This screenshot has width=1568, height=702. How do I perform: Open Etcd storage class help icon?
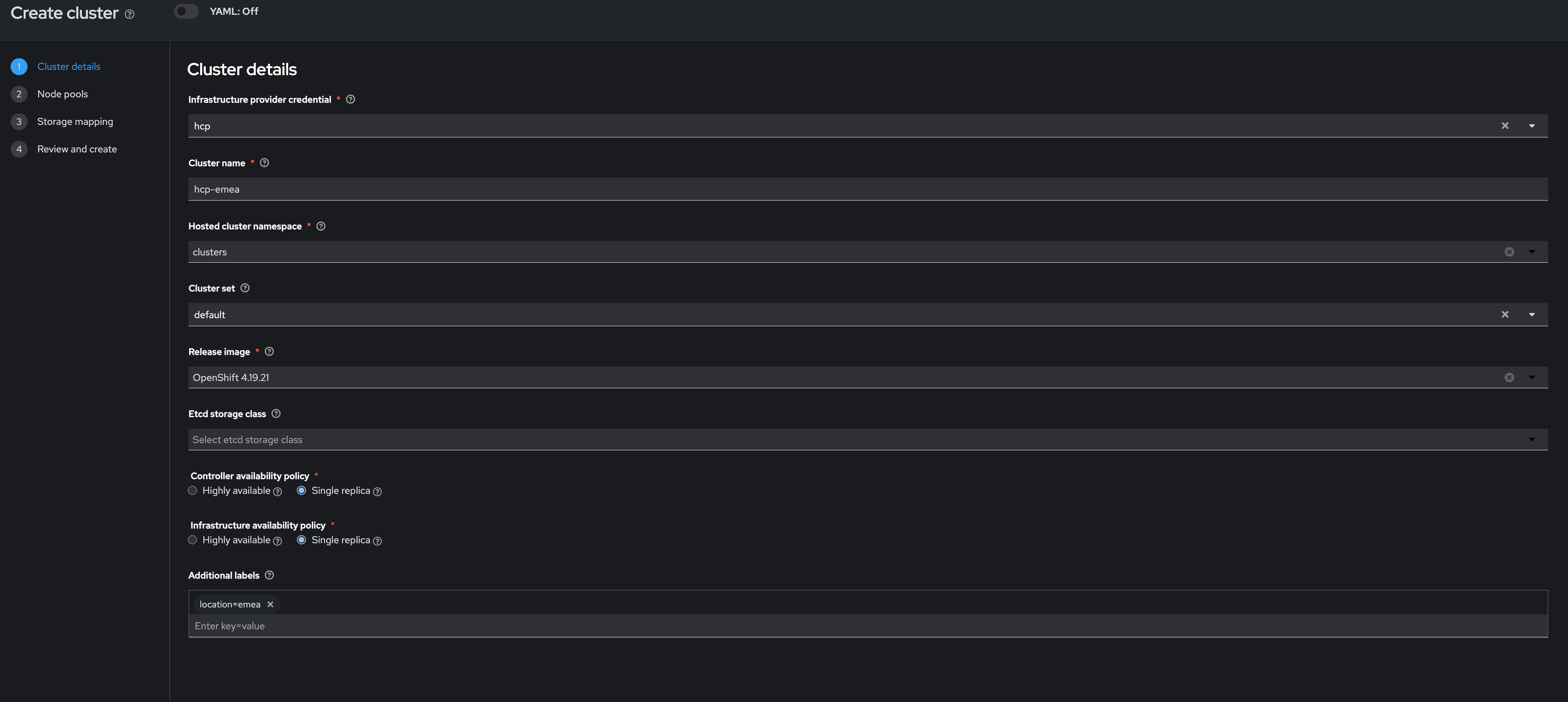click(x=276, y=414)
